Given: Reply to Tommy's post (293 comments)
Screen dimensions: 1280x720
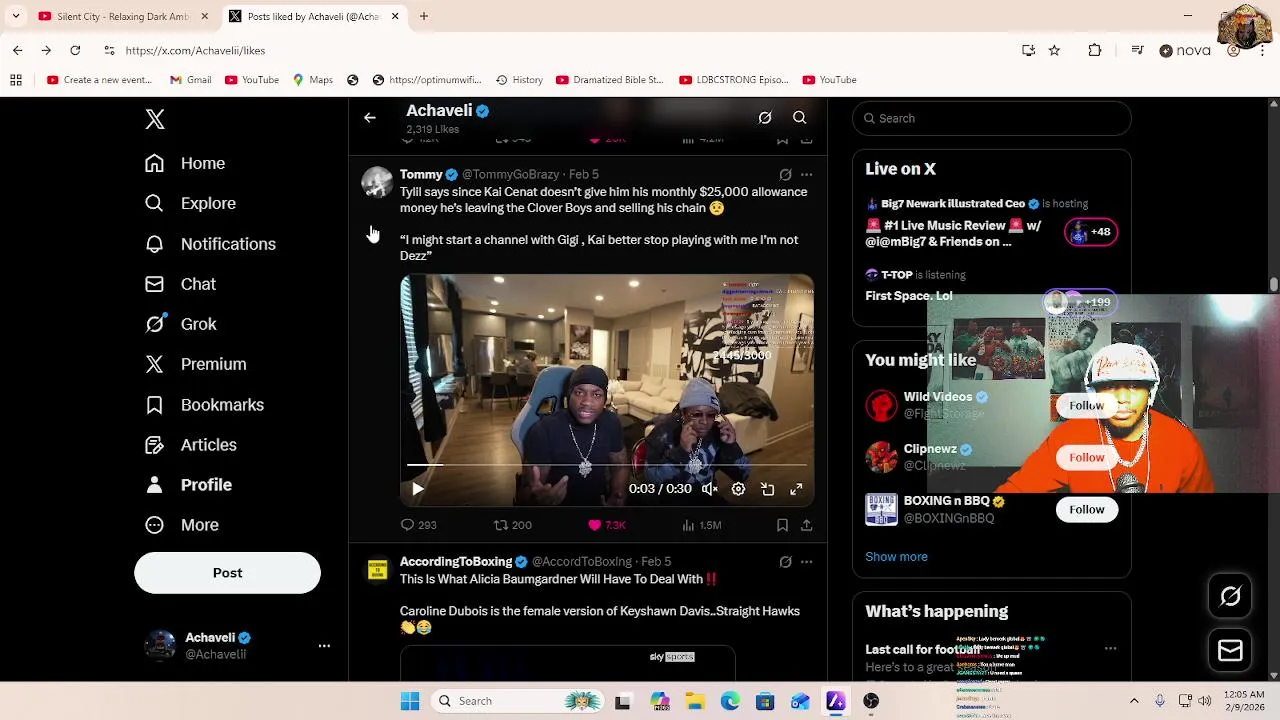Looking at the screenshot, I should (419, 525).
